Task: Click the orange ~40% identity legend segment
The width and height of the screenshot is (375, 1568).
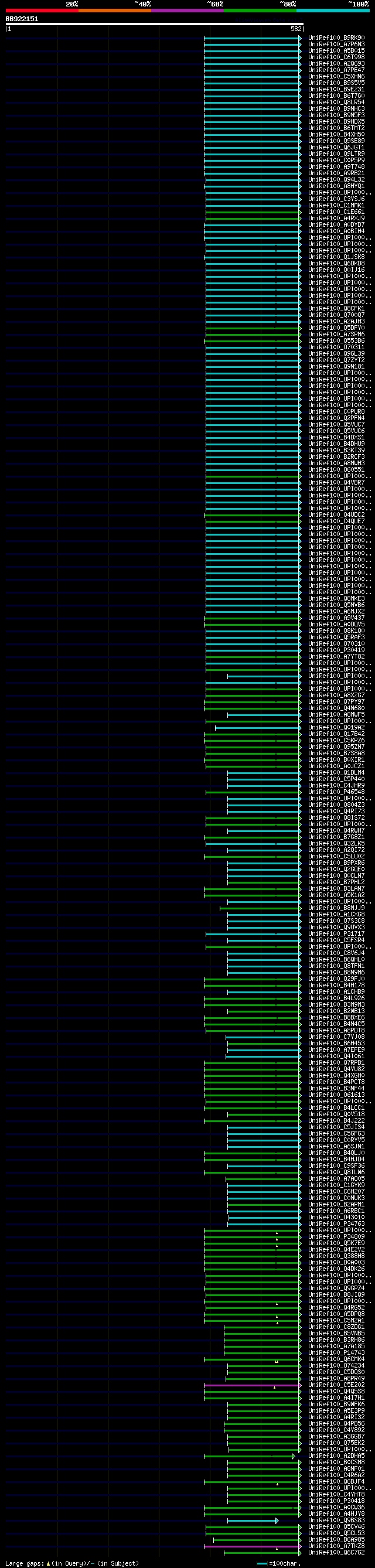Action: point(115,11)
